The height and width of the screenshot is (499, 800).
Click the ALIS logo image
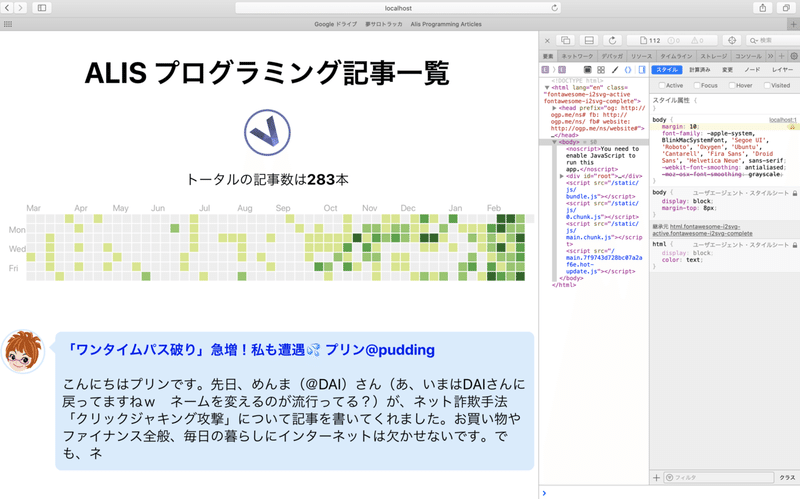267,132
